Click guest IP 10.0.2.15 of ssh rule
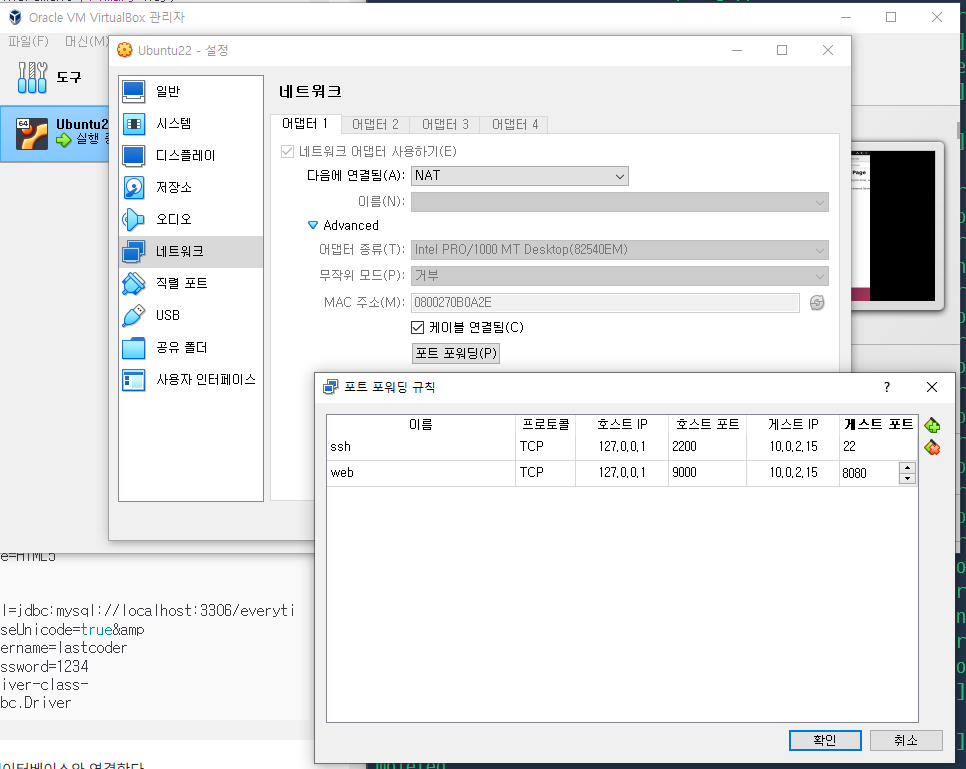The width and height of the screenshot is (966, 769). coord(793,447)
